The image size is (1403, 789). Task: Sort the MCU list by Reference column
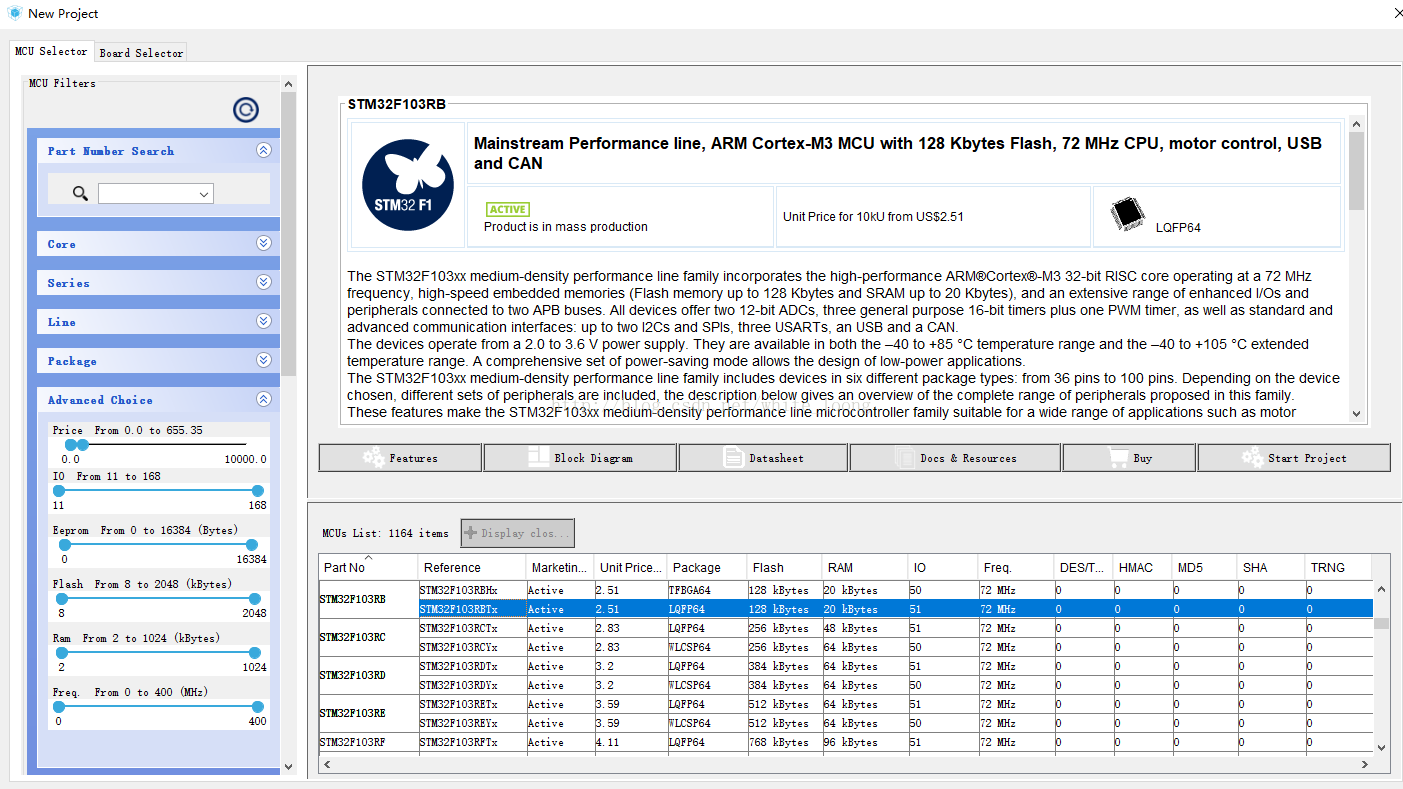471,567
